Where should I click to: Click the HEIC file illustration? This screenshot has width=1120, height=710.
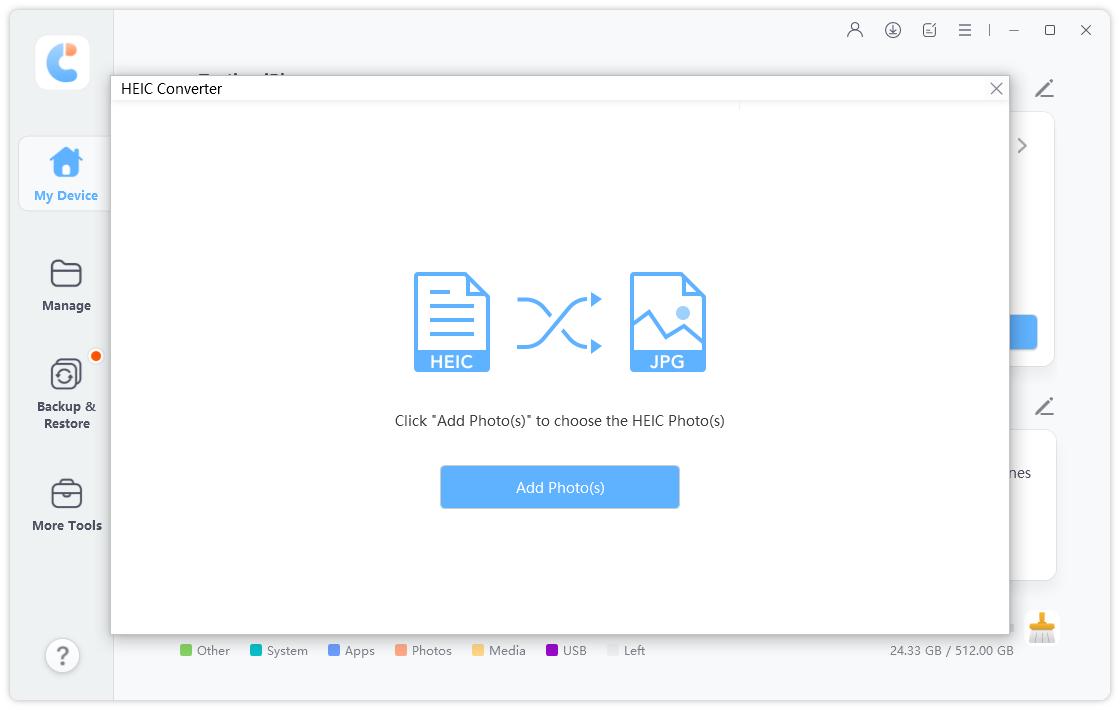point(452,322)
